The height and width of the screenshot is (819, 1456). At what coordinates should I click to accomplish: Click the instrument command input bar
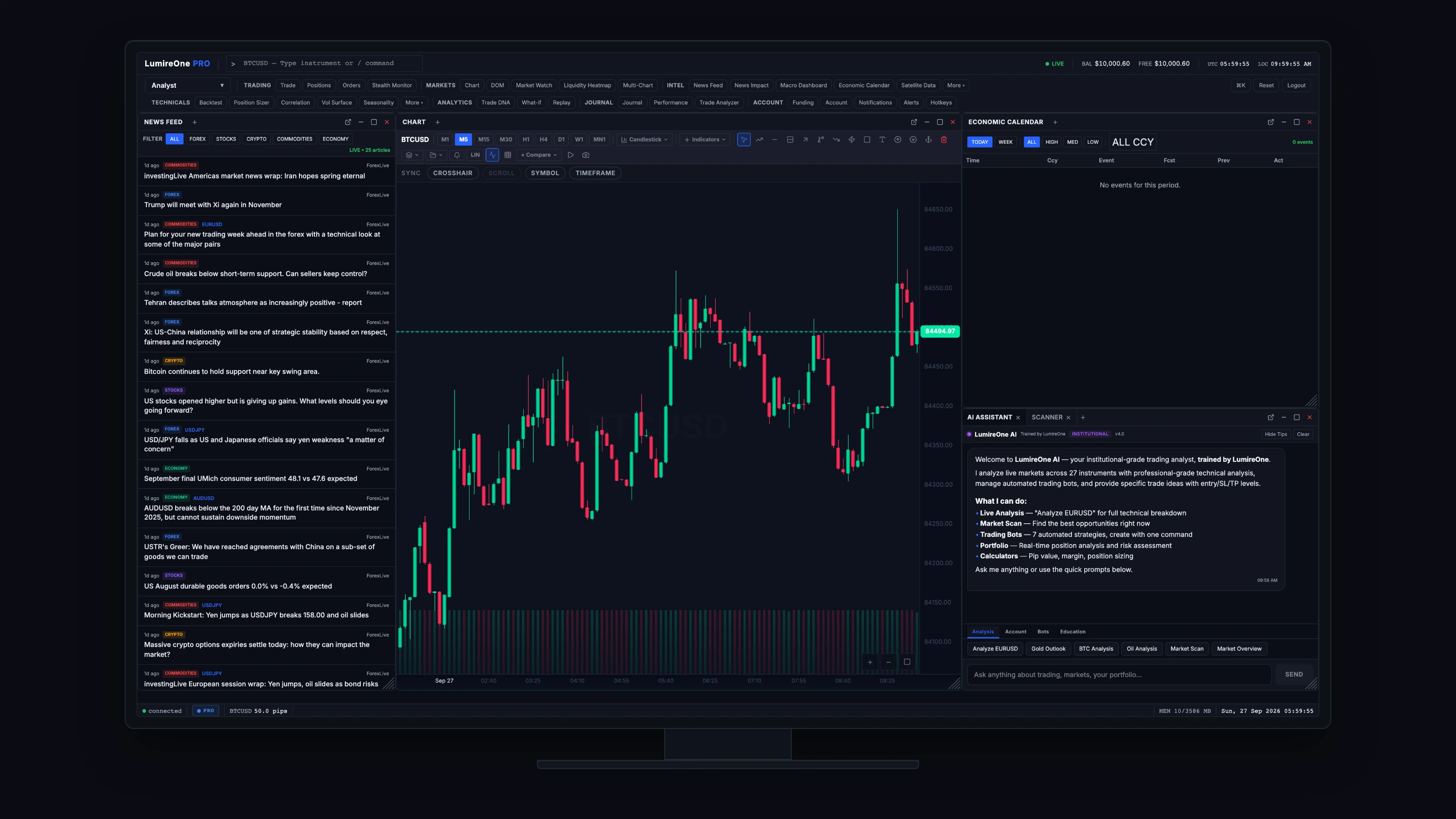(x=324, y=63)
